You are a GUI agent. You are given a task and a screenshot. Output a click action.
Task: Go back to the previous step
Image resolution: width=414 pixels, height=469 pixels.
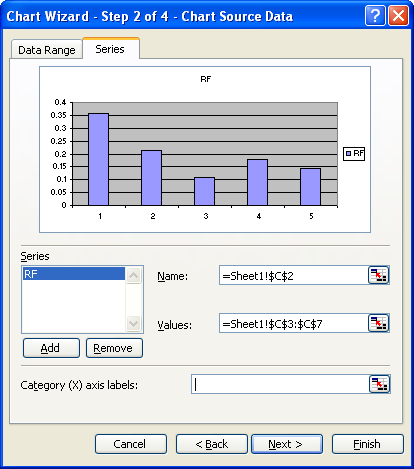point(212,444)
